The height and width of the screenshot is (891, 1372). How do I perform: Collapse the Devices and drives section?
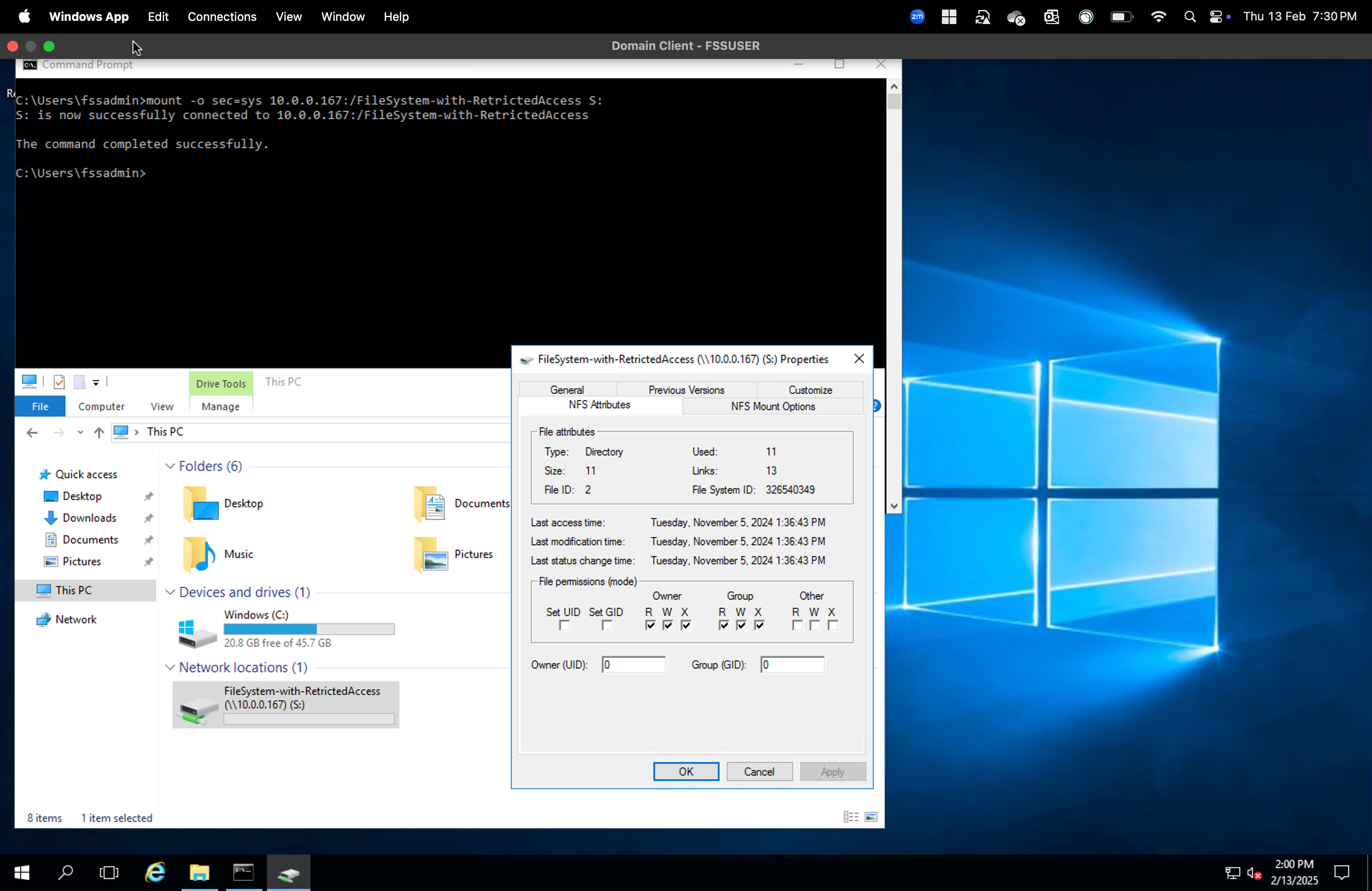point(170,592)
